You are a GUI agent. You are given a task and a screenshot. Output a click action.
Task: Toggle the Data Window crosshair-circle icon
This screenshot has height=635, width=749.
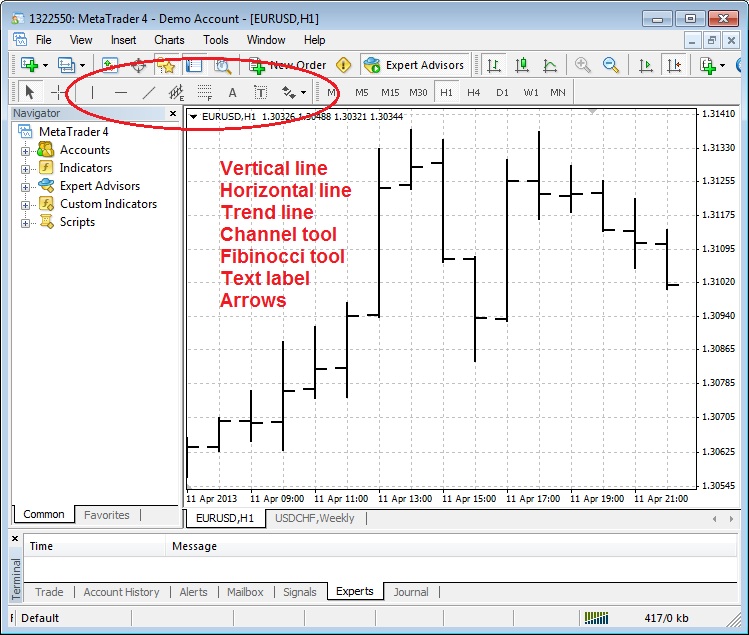tap(139, 65)
